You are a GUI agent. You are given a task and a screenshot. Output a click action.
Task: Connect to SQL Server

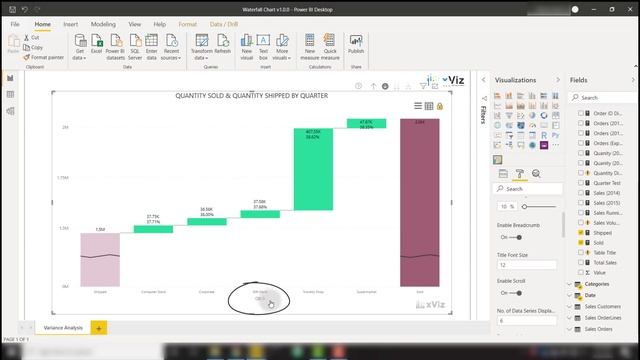pos(135,47)
